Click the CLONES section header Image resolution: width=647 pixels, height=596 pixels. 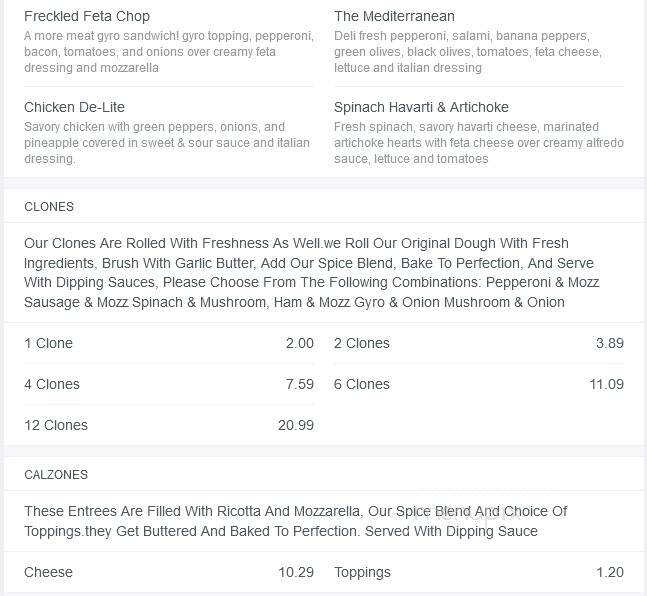49,207
